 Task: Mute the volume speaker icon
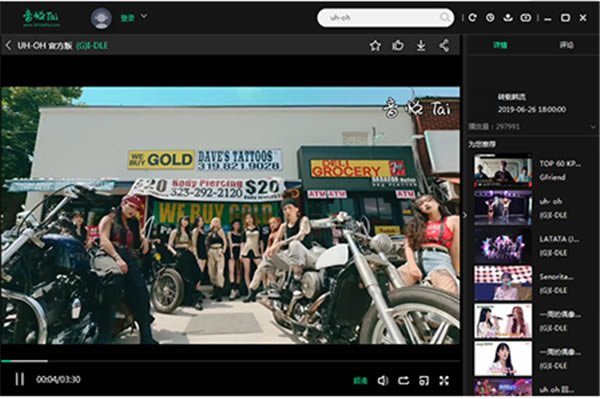[383, 380]
